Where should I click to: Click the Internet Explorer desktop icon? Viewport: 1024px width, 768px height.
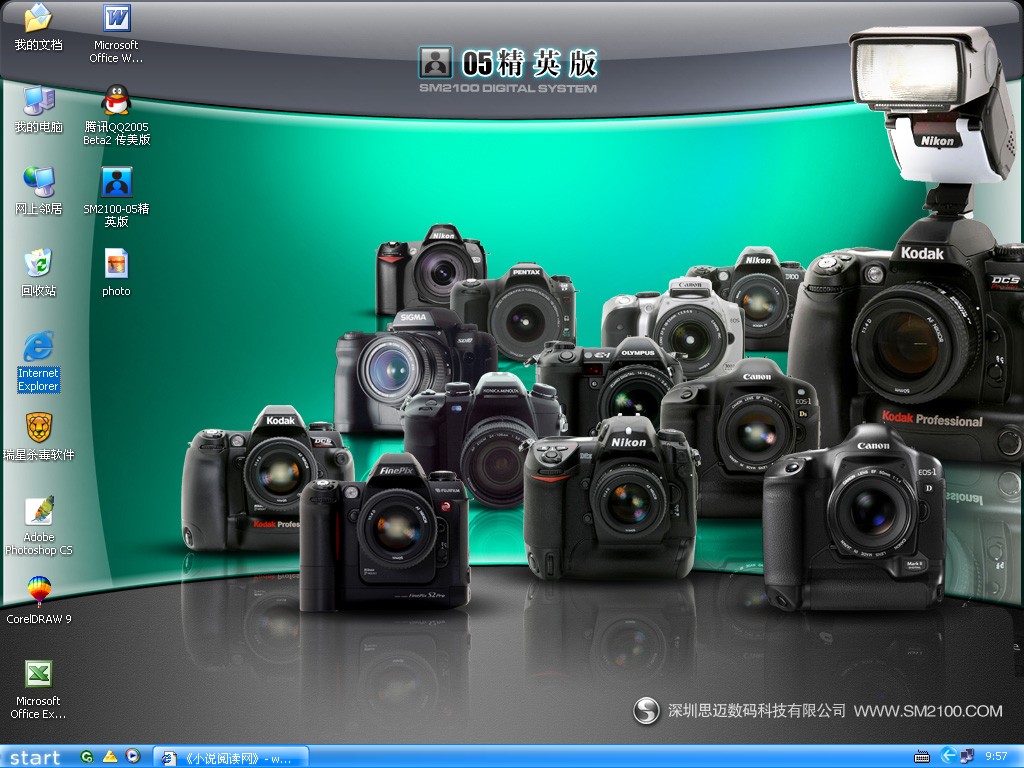(38, 347)
